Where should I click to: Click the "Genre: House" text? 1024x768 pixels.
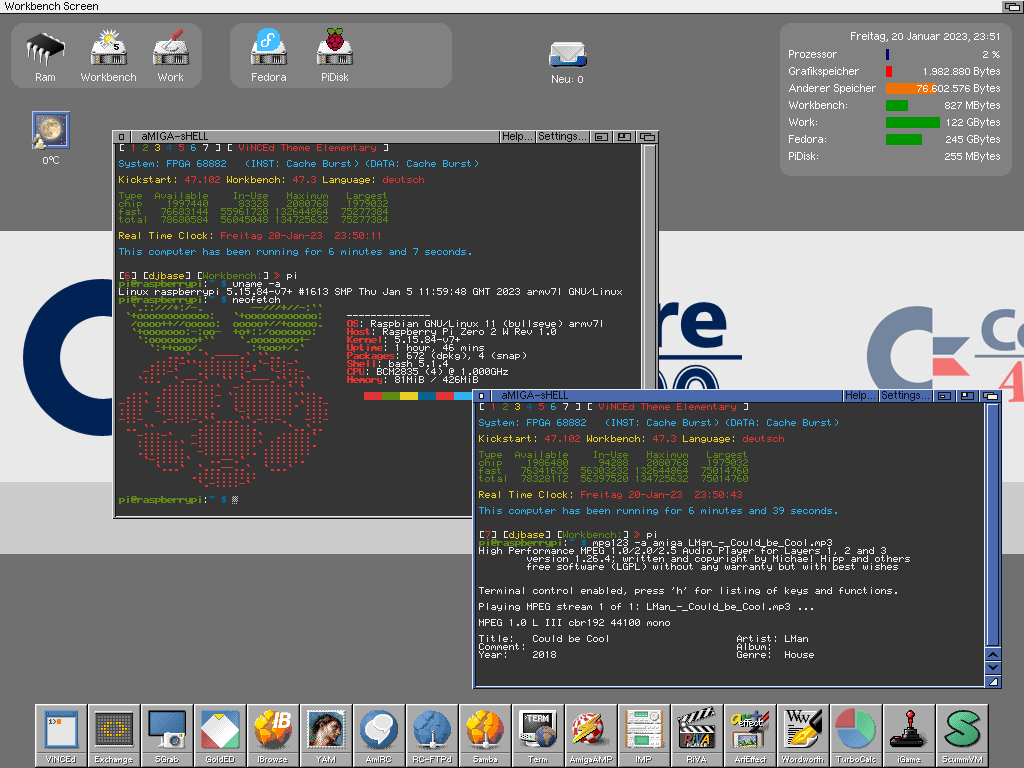[x=775, y=654]
